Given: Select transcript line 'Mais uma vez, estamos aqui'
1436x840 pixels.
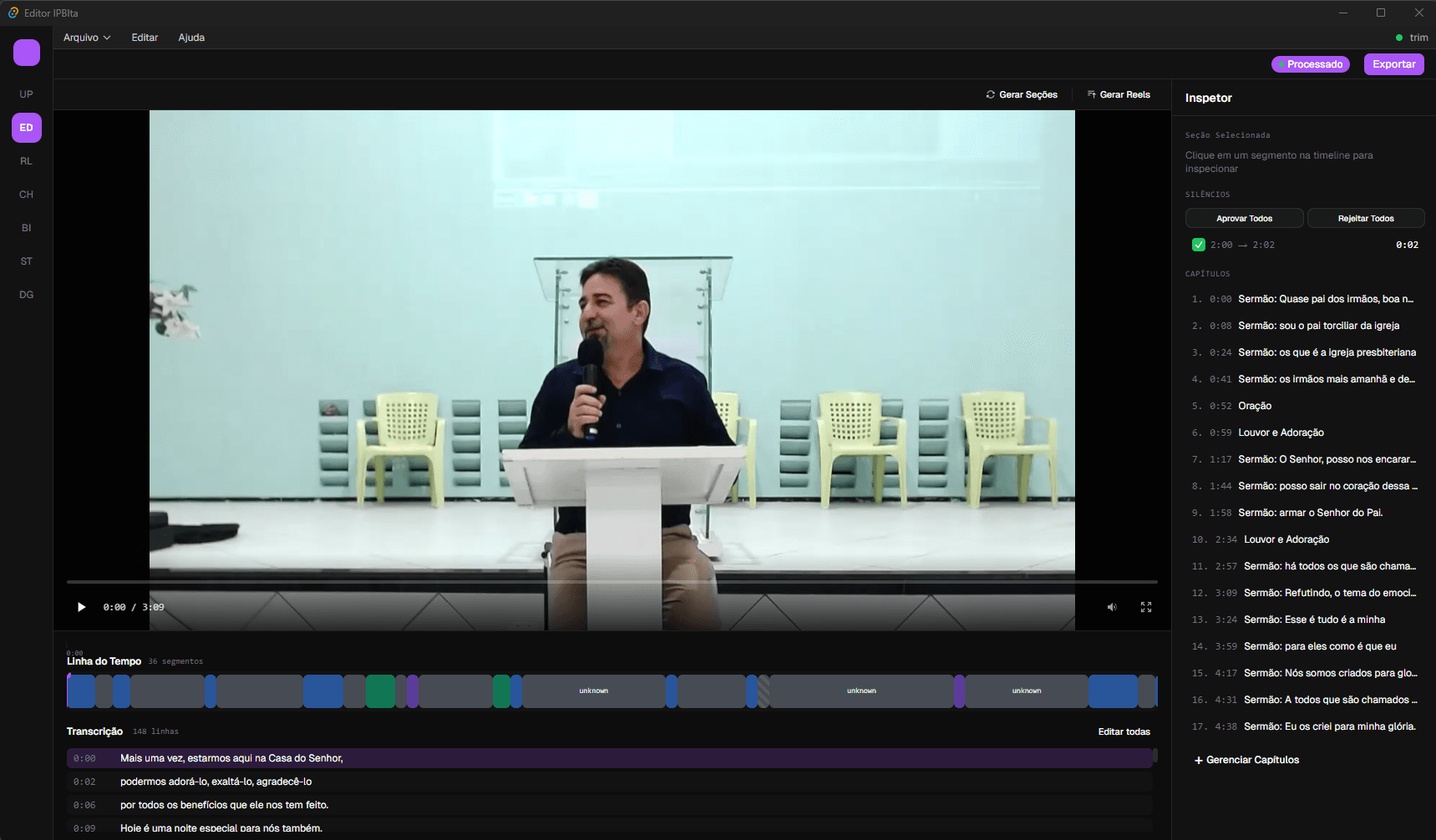Looking at the screenshot, I should (x=610, y=758).
